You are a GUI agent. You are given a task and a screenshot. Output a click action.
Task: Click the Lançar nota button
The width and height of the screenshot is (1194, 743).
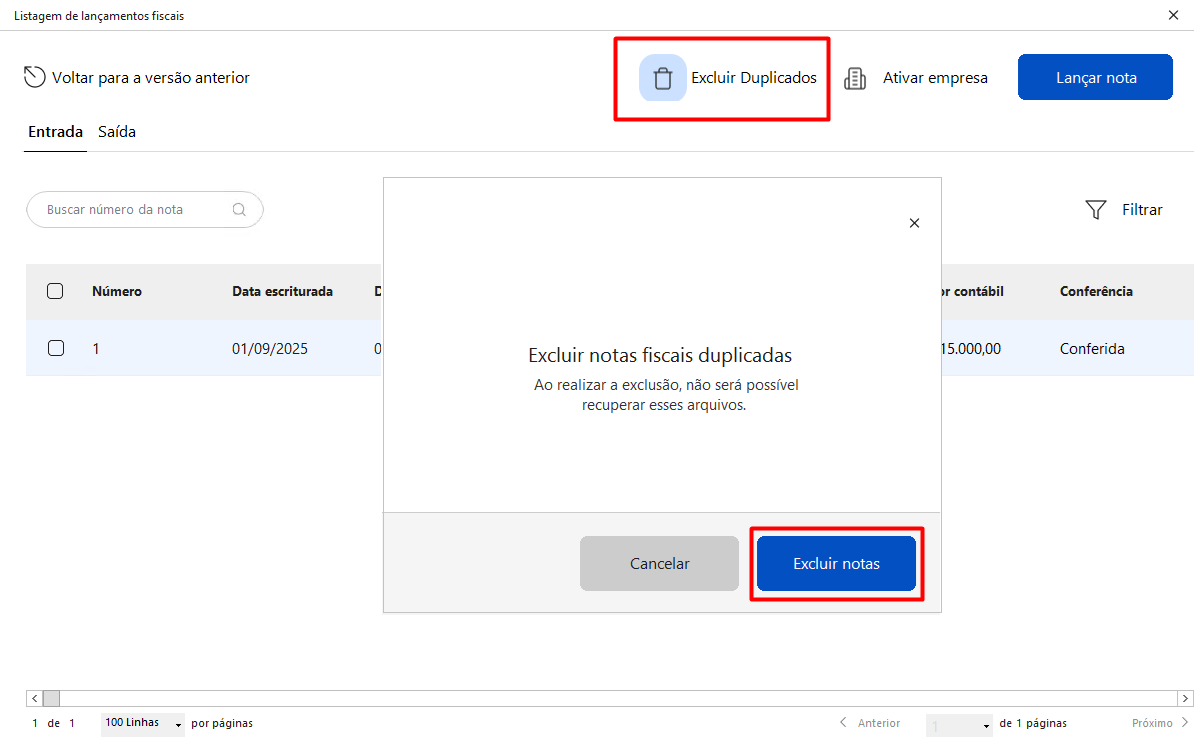point(1095,77)
